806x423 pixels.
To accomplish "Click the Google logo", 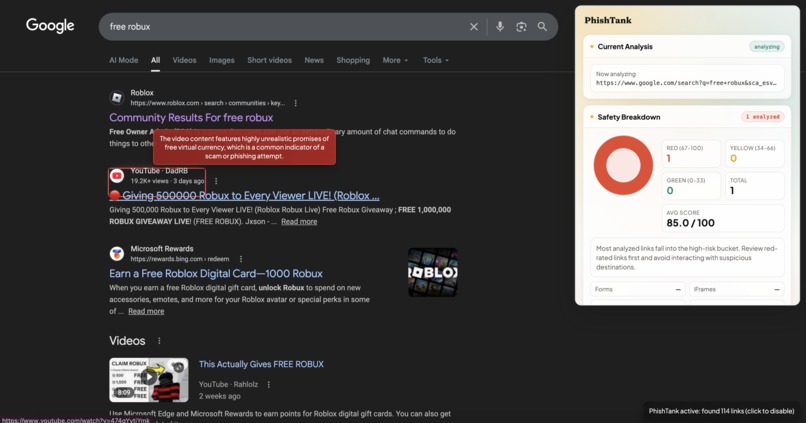I will 50,25.
